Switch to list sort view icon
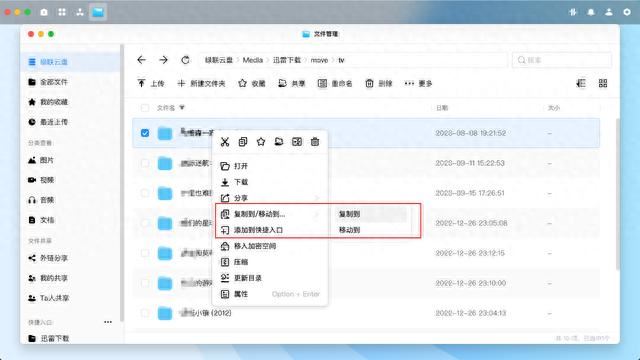Viewport: 640px width, 360px height. tap(581, 83)
